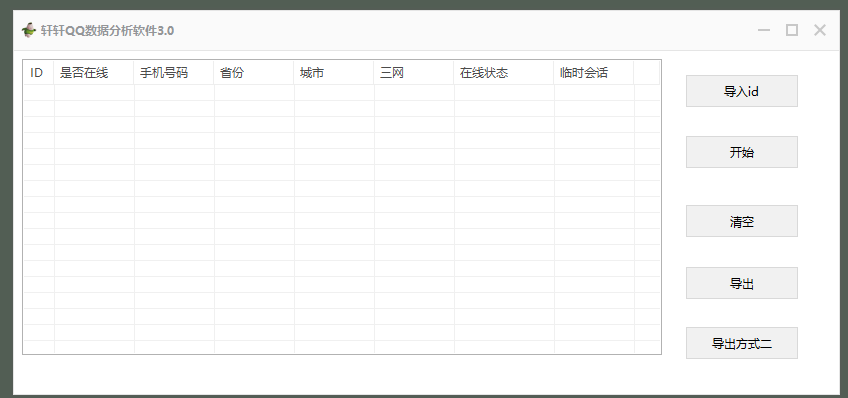Viewport: 848px width, 398px height.
Task: Select the 手机号码 column header
Action: click(x=174, y=72)
